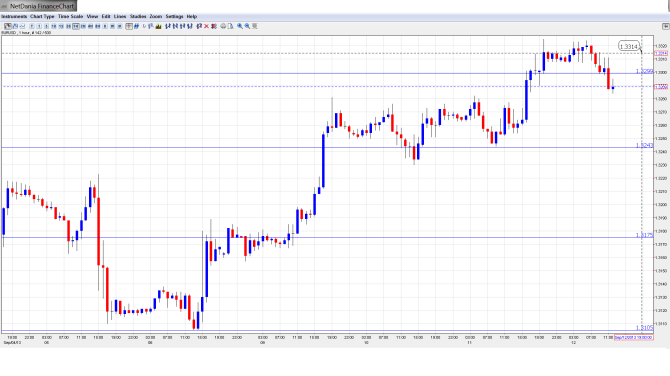Open the Time Scale menu
Screen dimensions: 670x376
pyautogui.click(x=71, y=16)
